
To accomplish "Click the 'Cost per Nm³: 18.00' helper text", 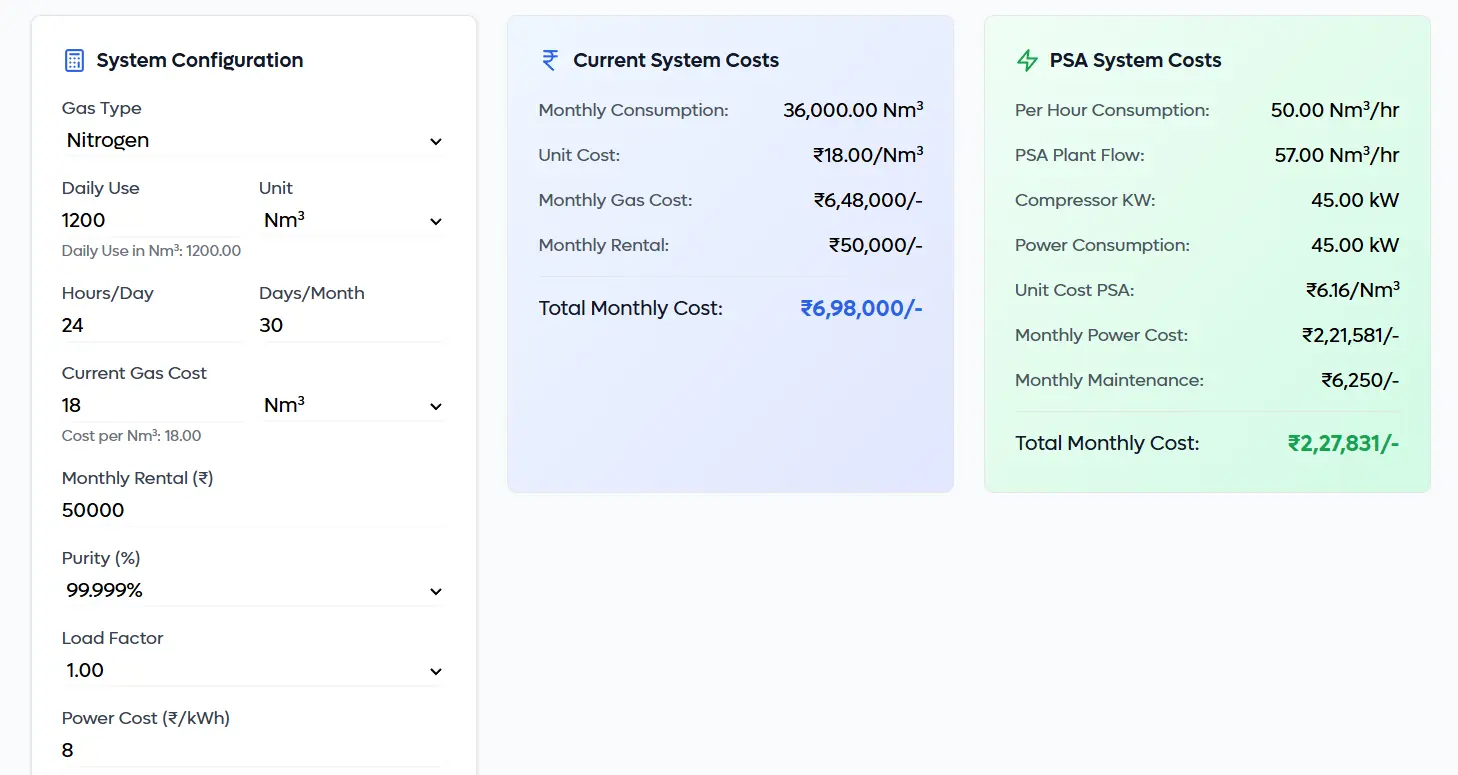I will click(x=131, y=436).
